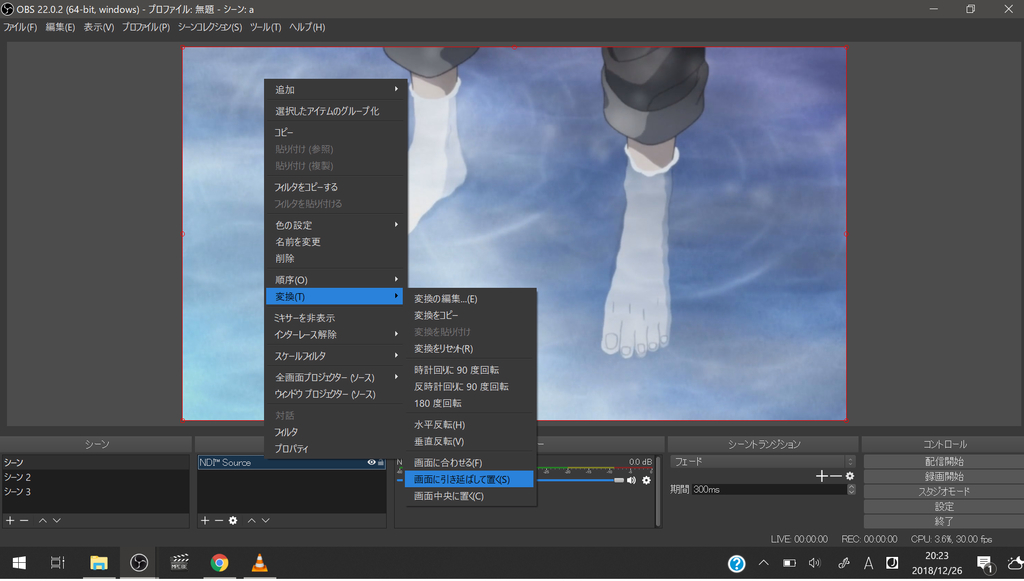Open Task View in the taskbar
This screenshot has height=581, width=1024.
[x=58, y=563]
